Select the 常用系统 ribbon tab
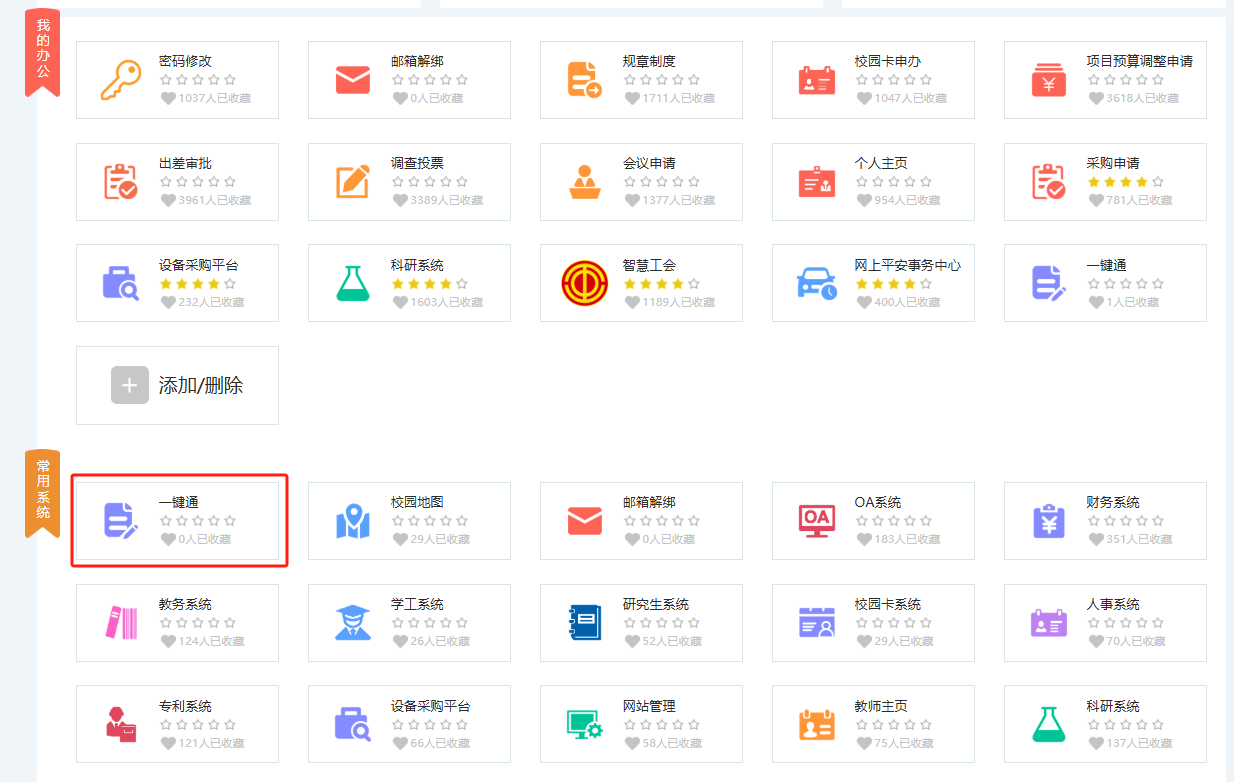Viewport: 1234px width, 782px height. click(42, 492)
